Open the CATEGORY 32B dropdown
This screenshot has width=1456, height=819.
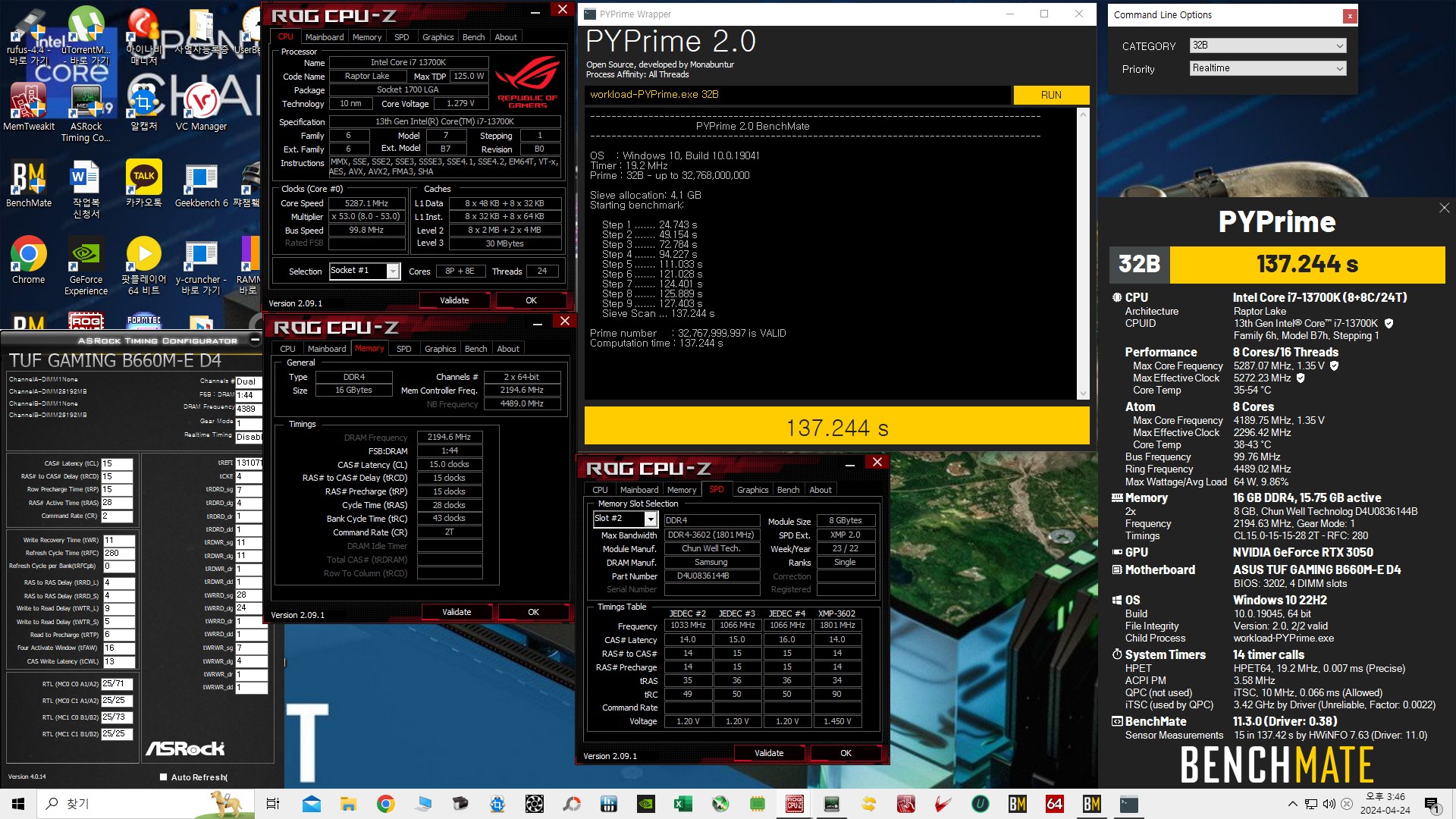click(x=1268, y=45)
